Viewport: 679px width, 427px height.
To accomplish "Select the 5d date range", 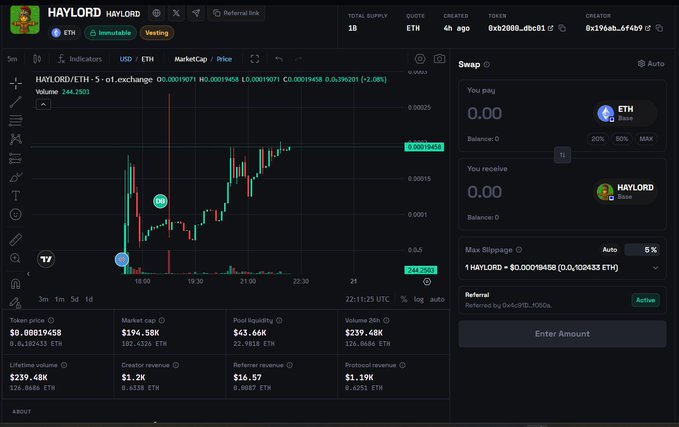I will [x=74, y=299].
